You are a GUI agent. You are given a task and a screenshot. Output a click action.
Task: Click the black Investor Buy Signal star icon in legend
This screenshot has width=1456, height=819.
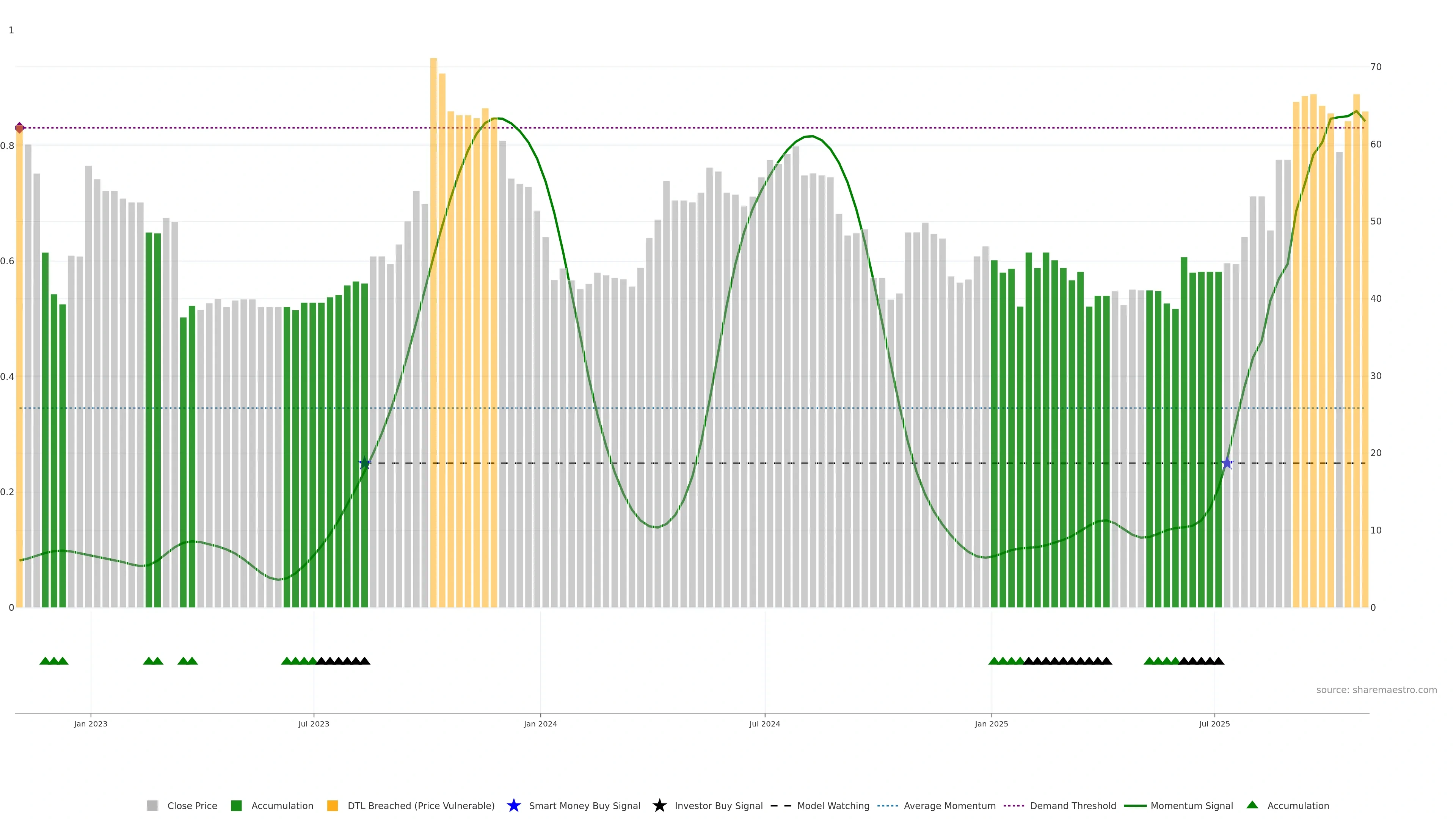tap(659, 805)
